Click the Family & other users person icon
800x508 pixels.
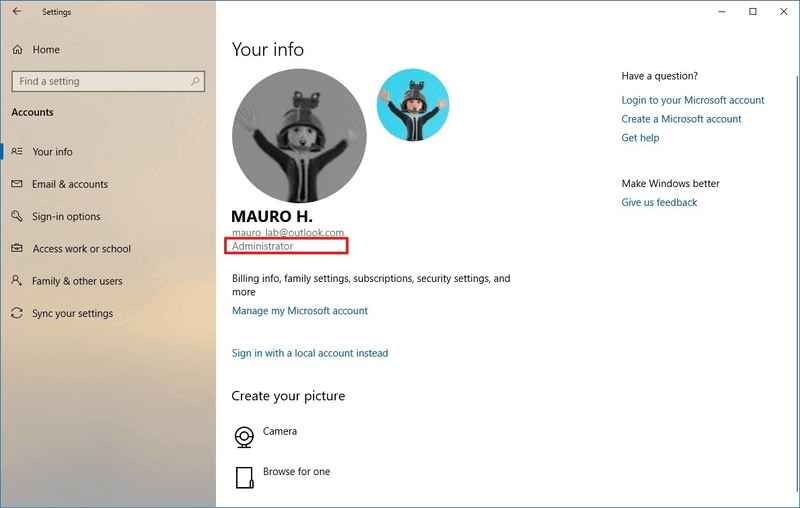coord(17,281)
